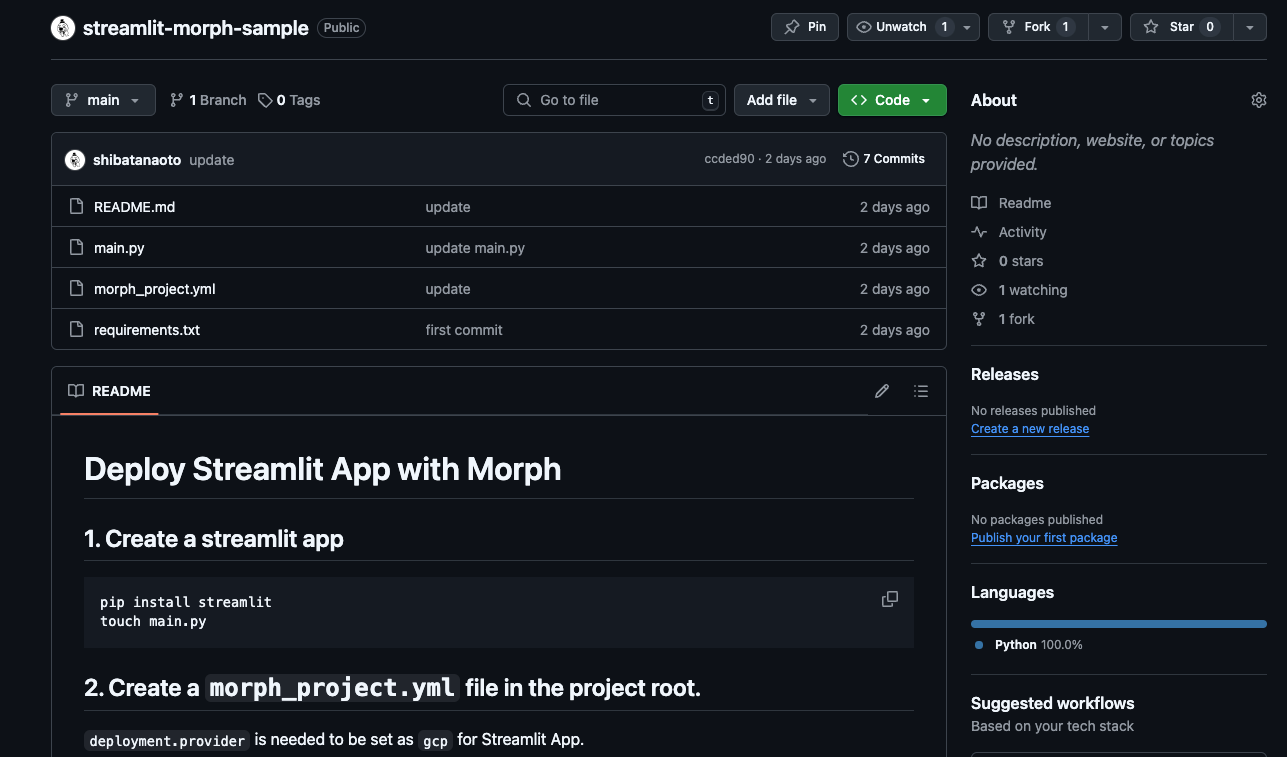Open the Fork options dropdown arrow
This screenshot has height=757, width=1287.
tap(1104, 27)
